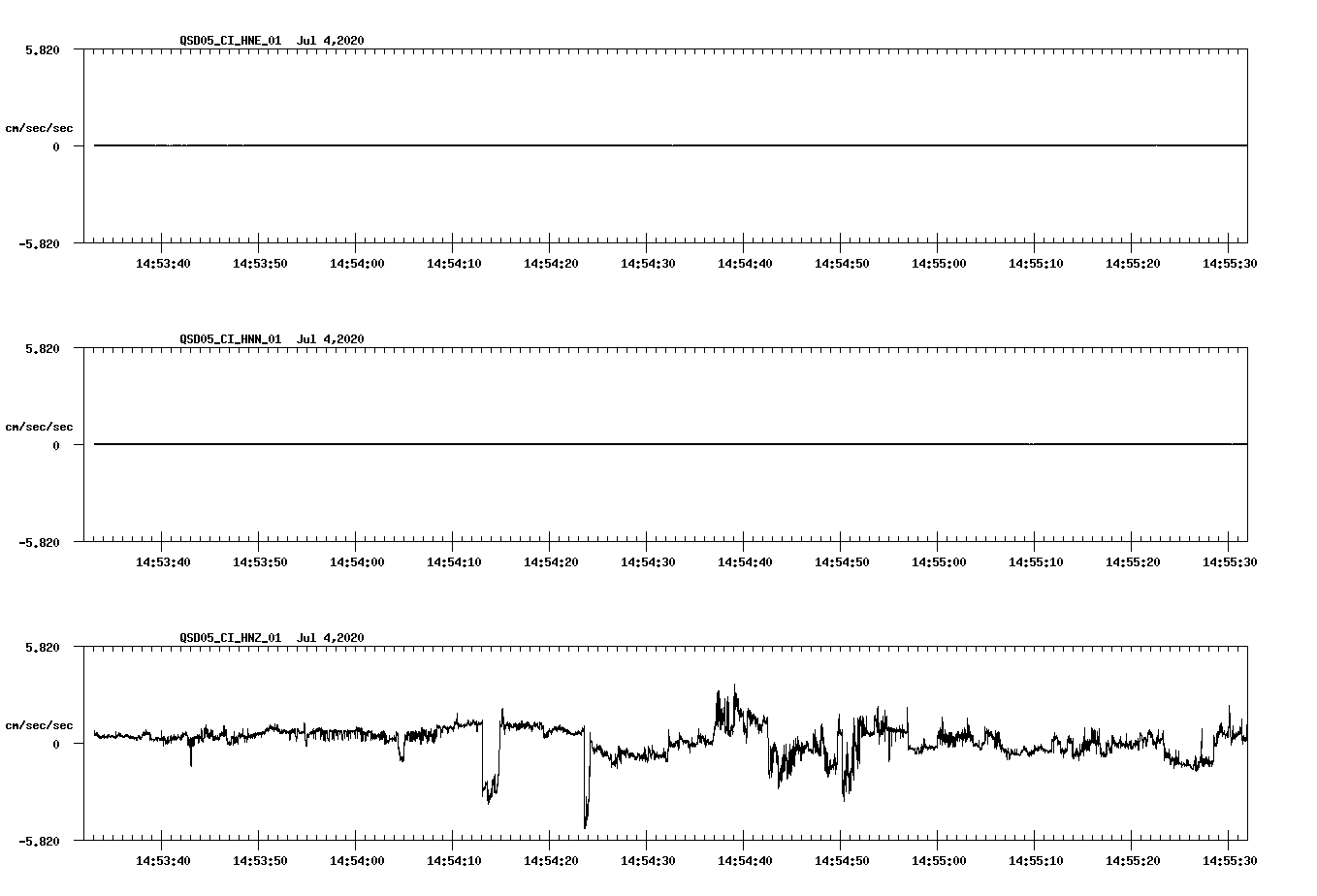Click time label 14:54:10 under HNZ plot

point(454,861)
